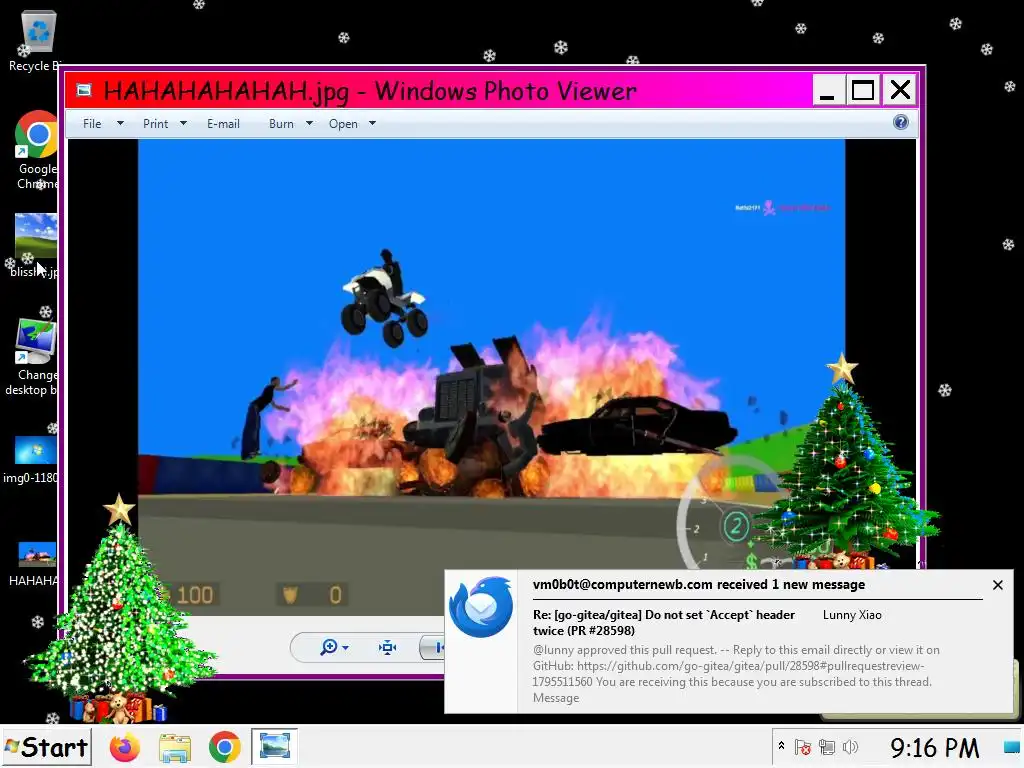Click the notification message preview text
This screenshot has height=768, width=1024.
click(x=736, y=674)
